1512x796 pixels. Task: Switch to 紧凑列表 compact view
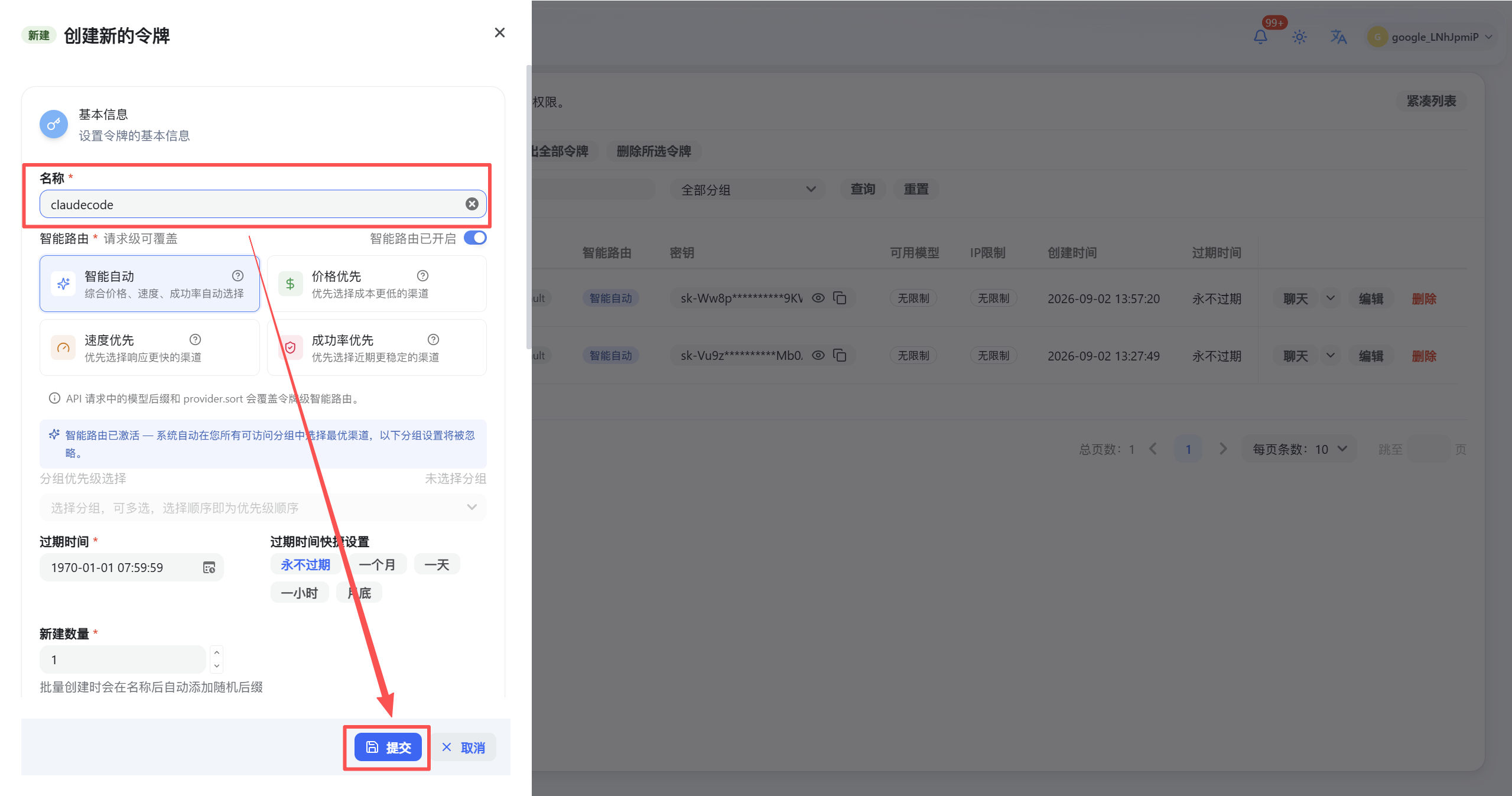coord(1431,101)
